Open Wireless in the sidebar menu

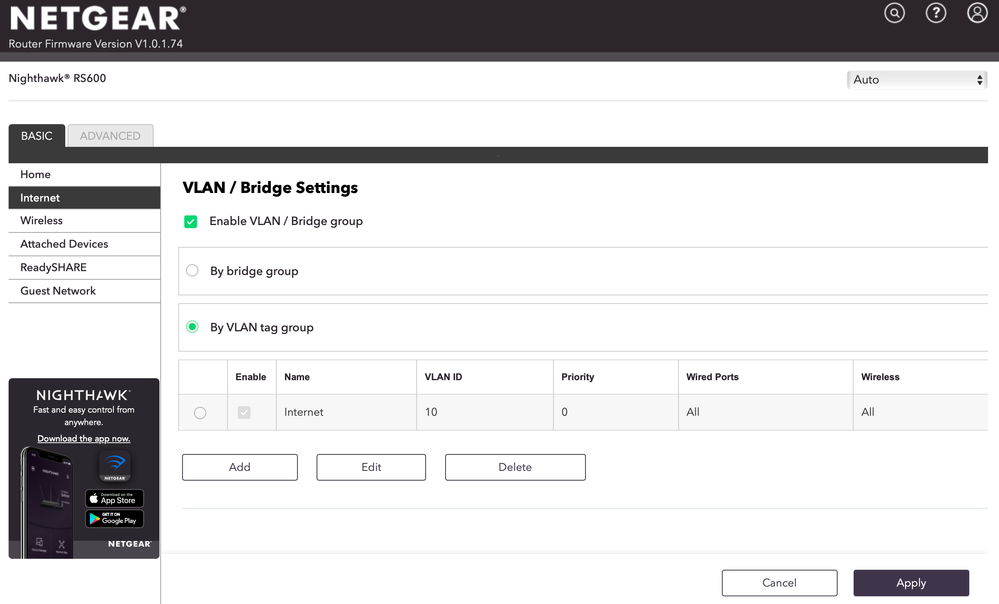pos(42,221)
